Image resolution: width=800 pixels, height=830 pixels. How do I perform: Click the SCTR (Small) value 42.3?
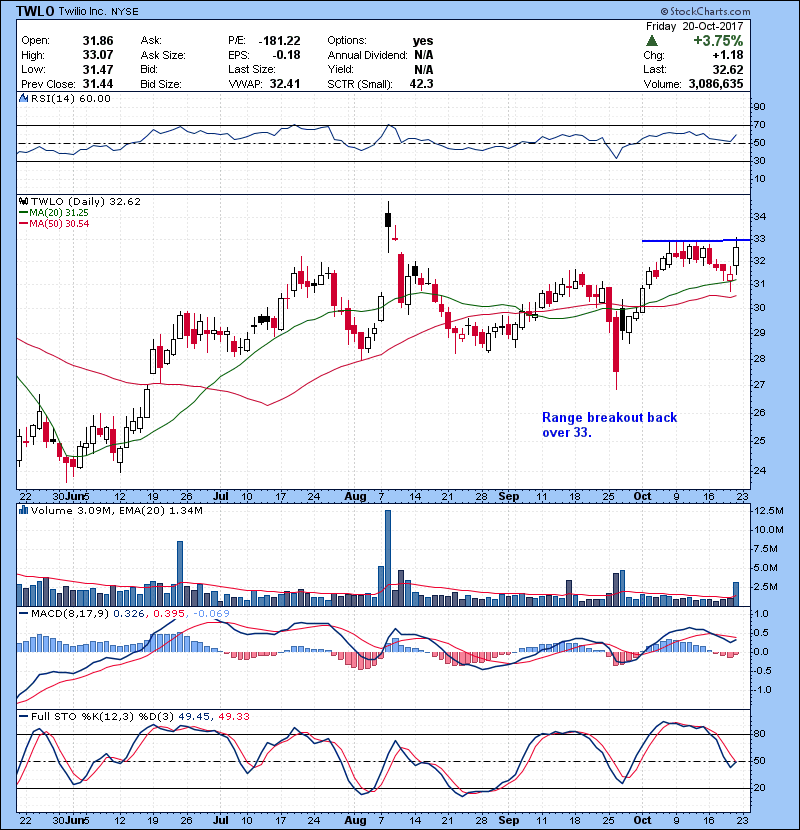[x=421, y=84]
